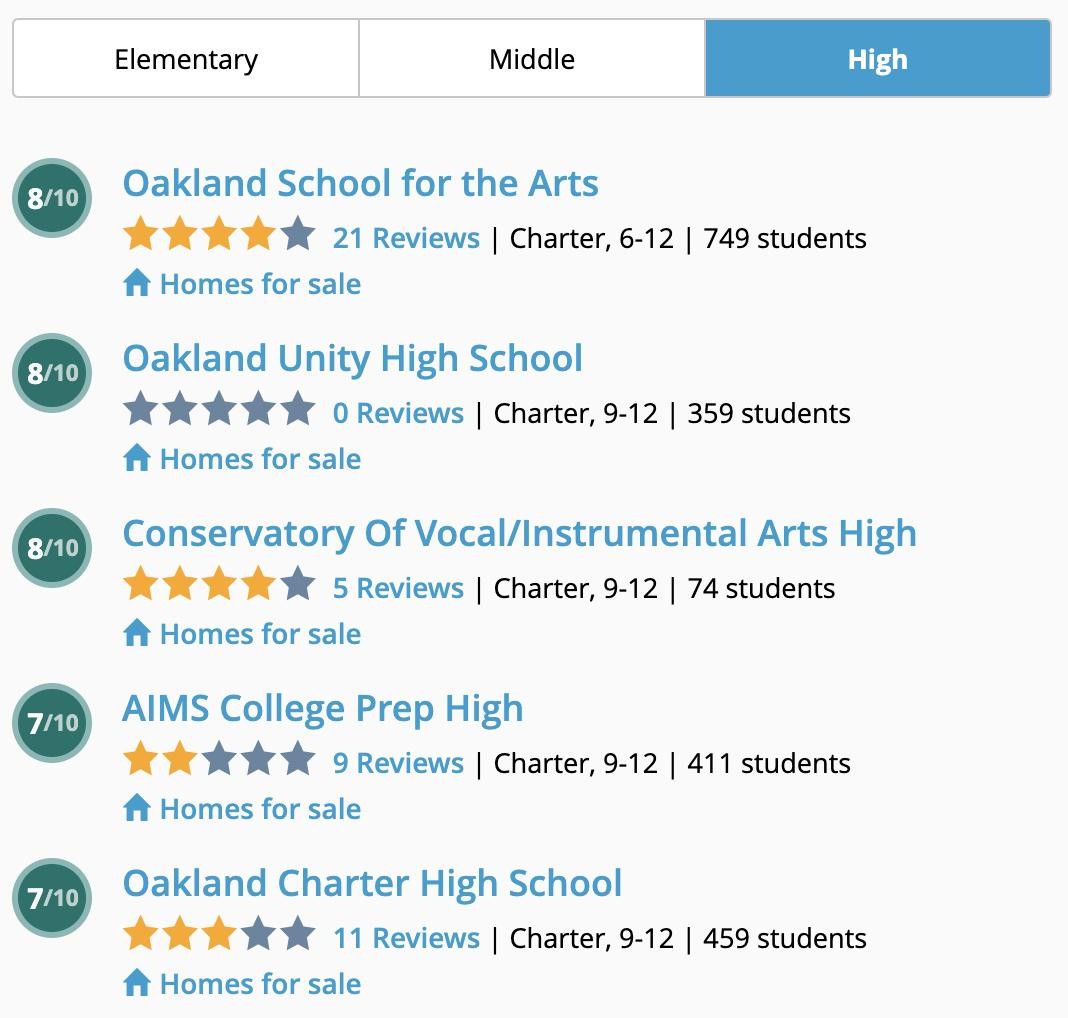The image size is (1068, 1018).
Task: Click house icon under Oakland School for the Arts
Action: click(137, 284)
